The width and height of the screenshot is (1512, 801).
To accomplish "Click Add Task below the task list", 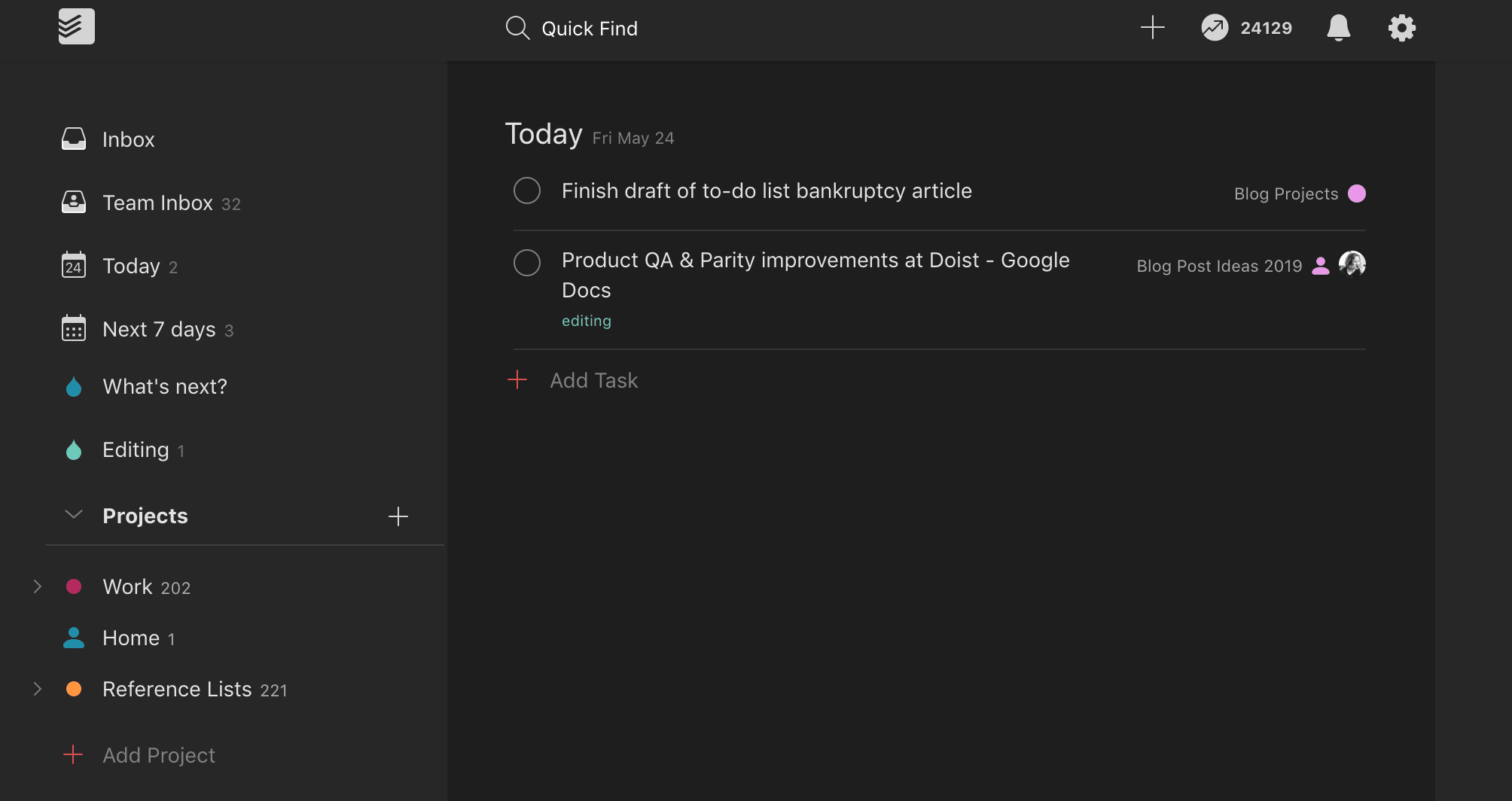I will click(x=593, y=381).
